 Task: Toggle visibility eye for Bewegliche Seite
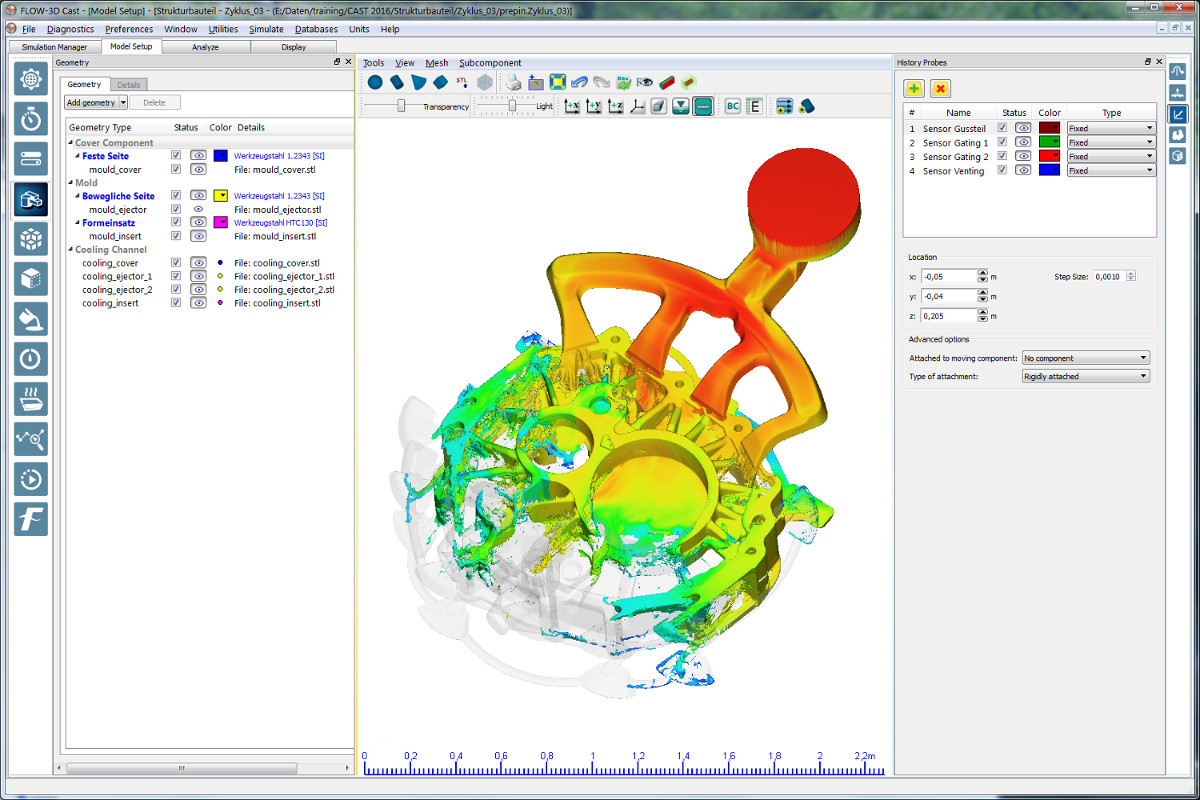click(x=198, y=196)
